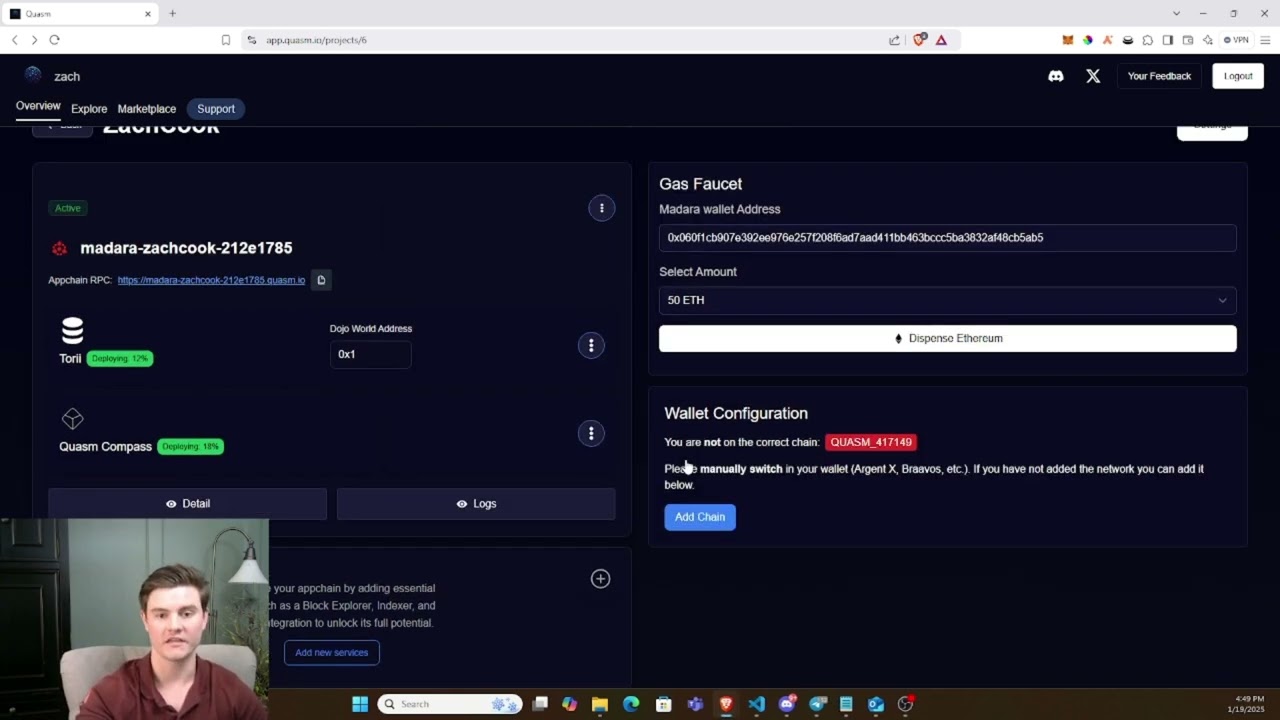Open the Marketplace tab
Viewport: 1280px width, 720px height.
coord(147,109)
